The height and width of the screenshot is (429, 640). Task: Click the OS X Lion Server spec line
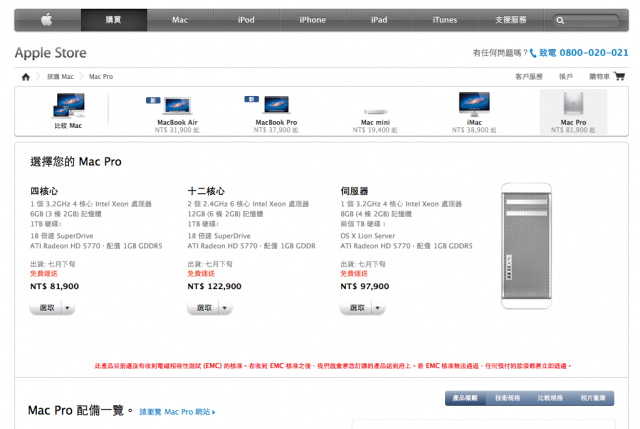tap(367, 236)
